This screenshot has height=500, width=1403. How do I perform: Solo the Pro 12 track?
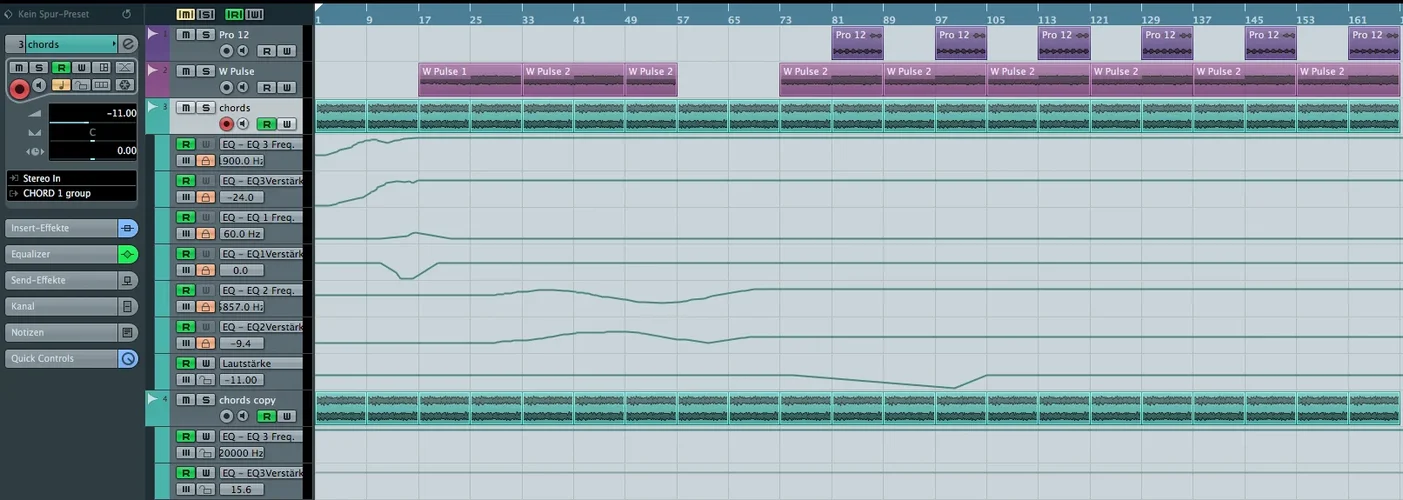tap(205, 35)
